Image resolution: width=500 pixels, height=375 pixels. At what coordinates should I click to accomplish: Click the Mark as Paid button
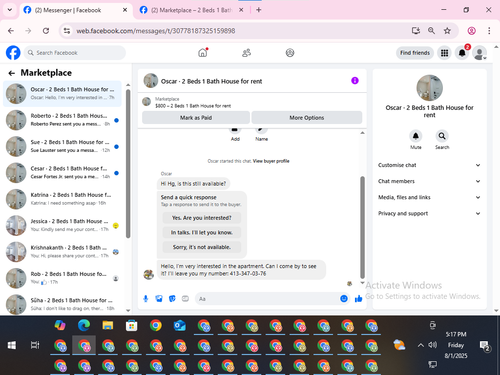coord(196,118)
